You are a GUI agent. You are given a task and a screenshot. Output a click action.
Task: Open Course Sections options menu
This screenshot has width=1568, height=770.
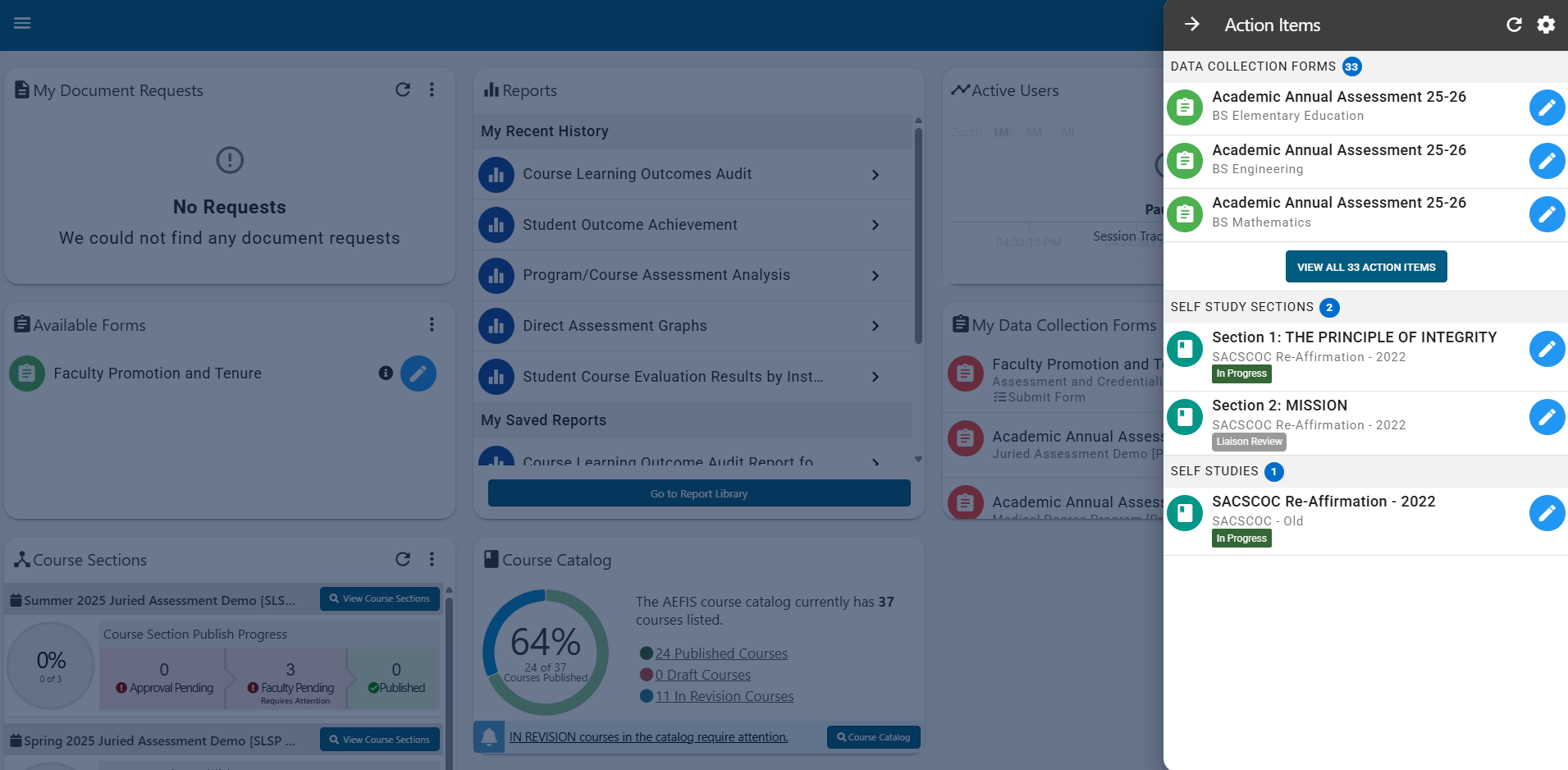click(432, 559)
